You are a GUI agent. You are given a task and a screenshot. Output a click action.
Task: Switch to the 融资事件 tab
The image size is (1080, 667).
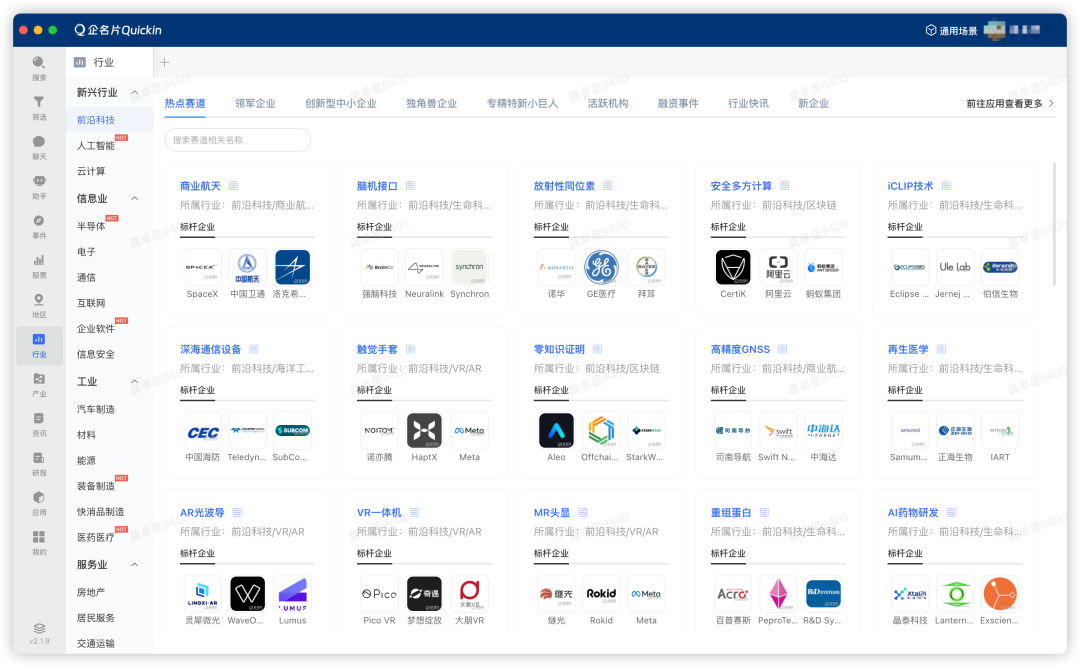[678, 103]
